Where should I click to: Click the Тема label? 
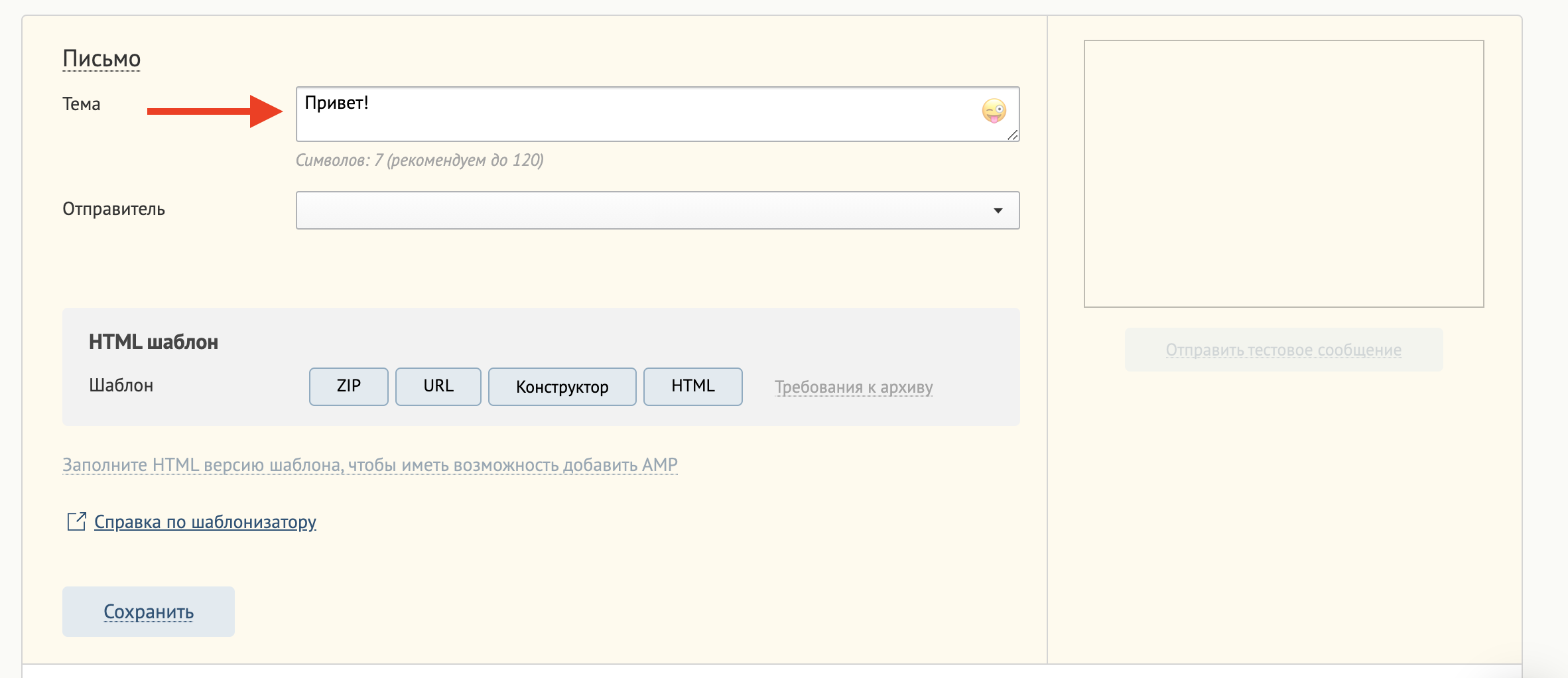pyautogui.click(x=82, y=104)
